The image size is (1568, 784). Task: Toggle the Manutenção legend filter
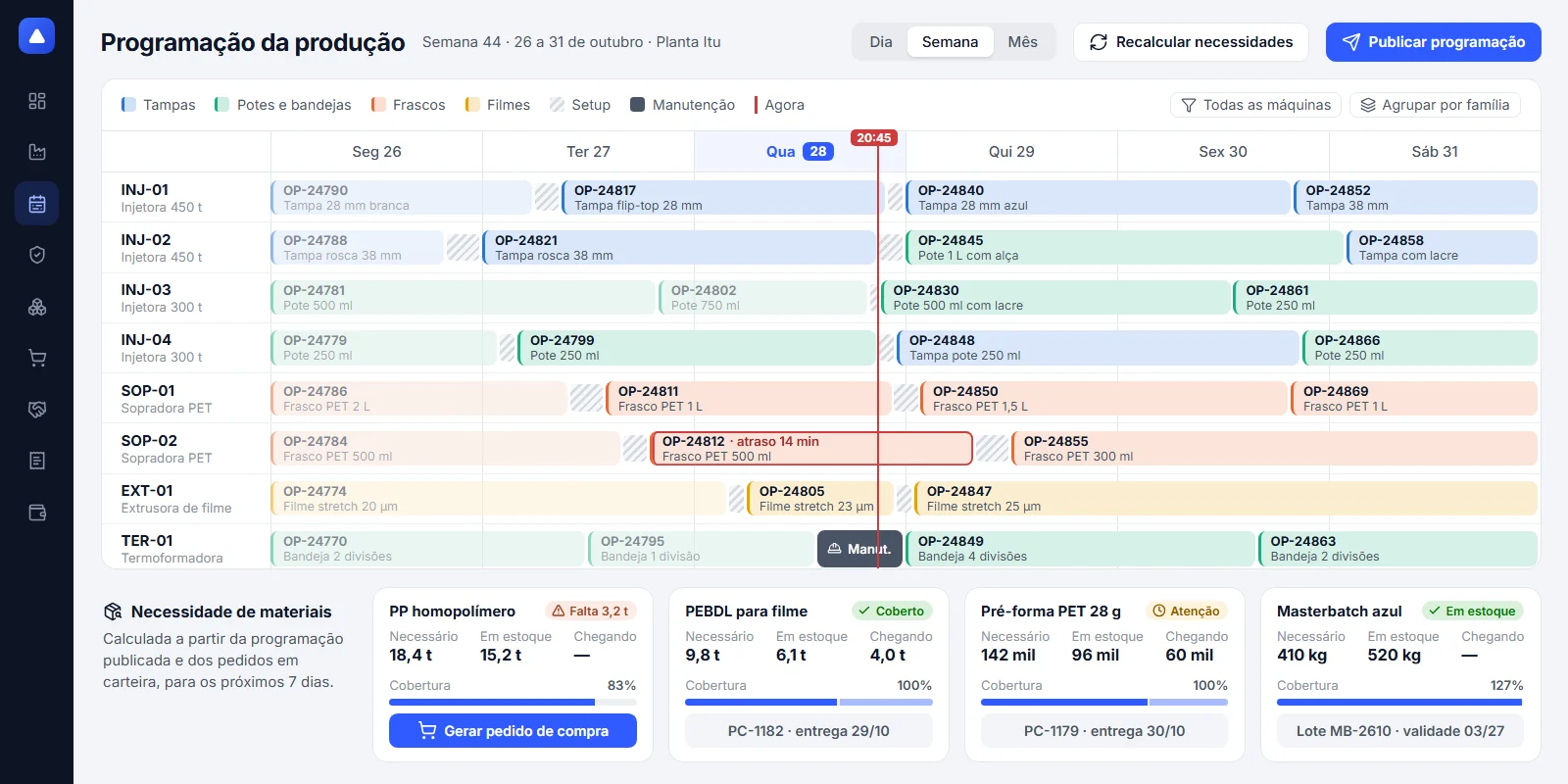click(682, 105)
